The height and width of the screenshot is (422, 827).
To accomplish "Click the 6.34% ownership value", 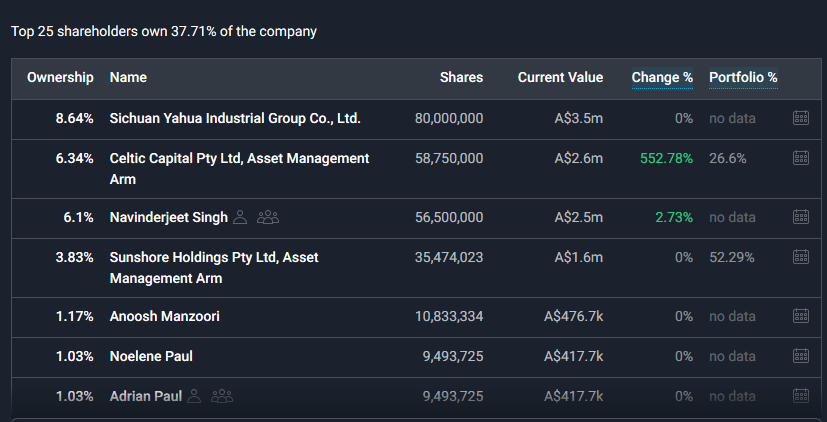I will pyautogui.click(x=74, y=158).
